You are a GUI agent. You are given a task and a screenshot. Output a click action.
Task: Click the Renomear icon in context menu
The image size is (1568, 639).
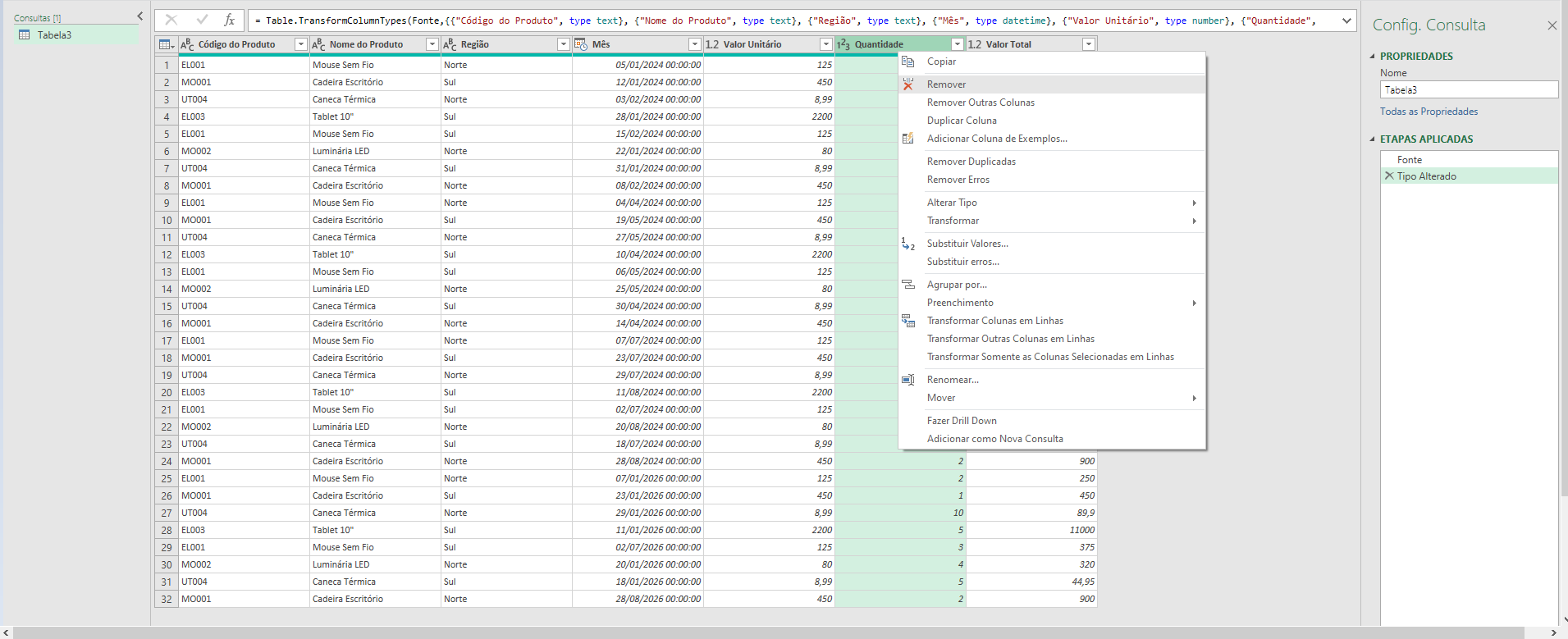pos(908,380)
